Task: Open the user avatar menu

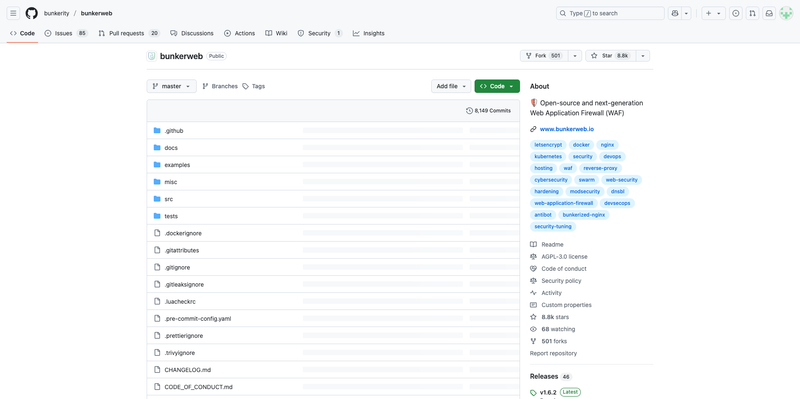Action: [x=786, y=13]
